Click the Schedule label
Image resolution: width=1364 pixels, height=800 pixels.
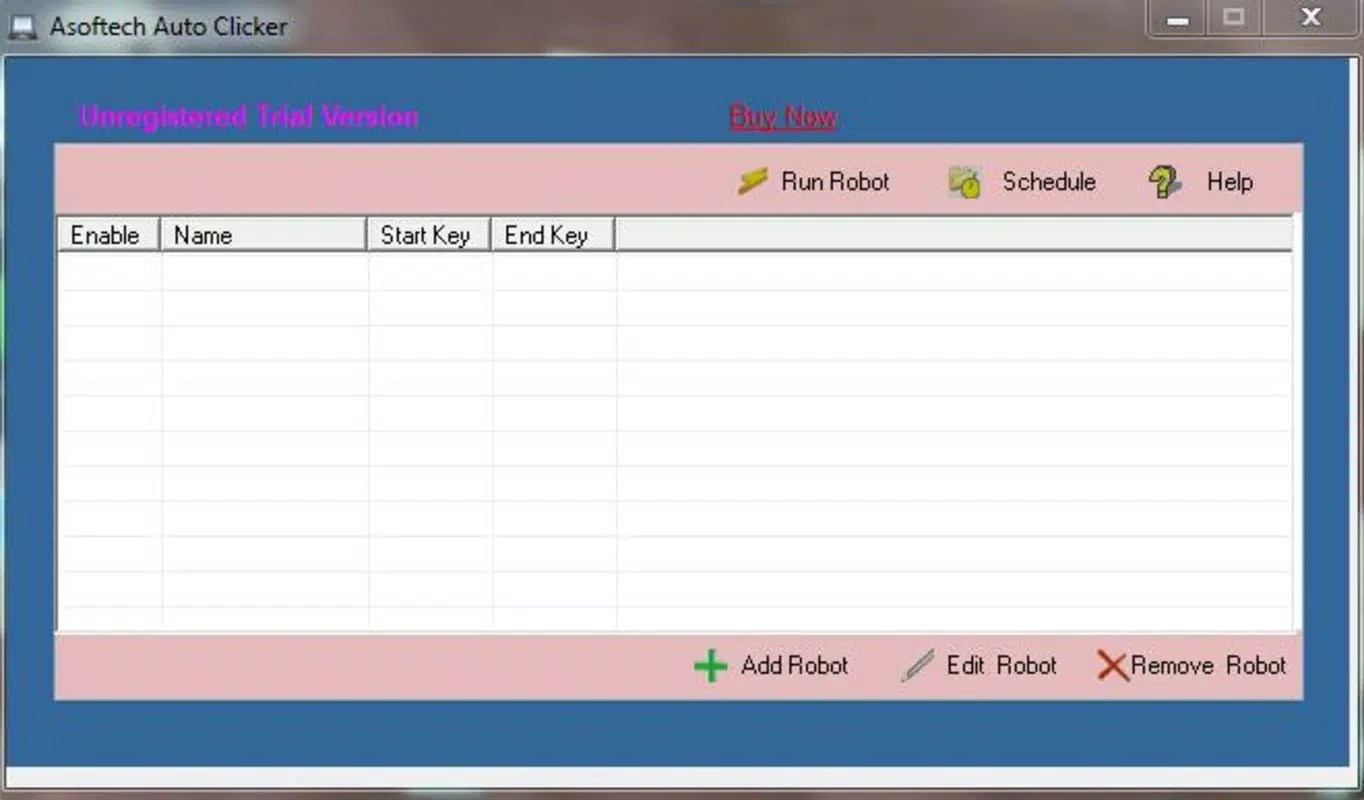[1049, 182]
